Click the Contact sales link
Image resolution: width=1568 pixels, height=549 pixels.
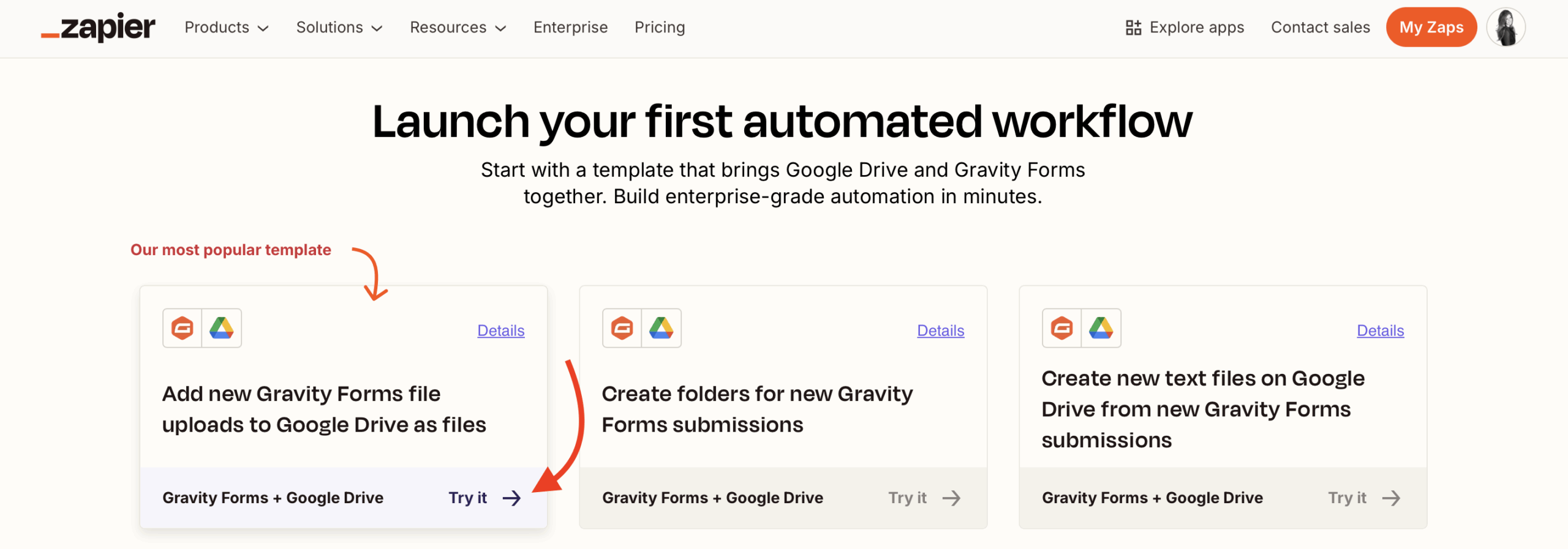point(1320,27)
